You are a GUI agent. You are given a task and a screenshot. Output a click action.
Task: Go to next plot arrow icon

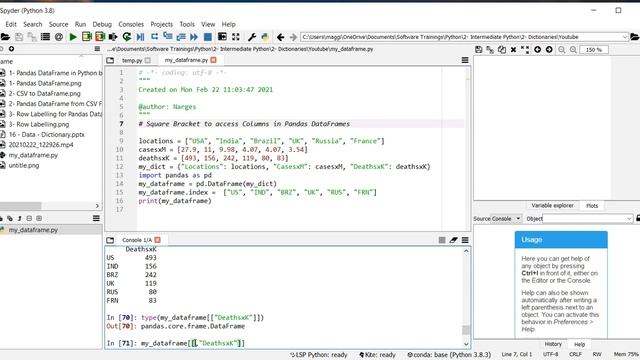pos(549,49)
